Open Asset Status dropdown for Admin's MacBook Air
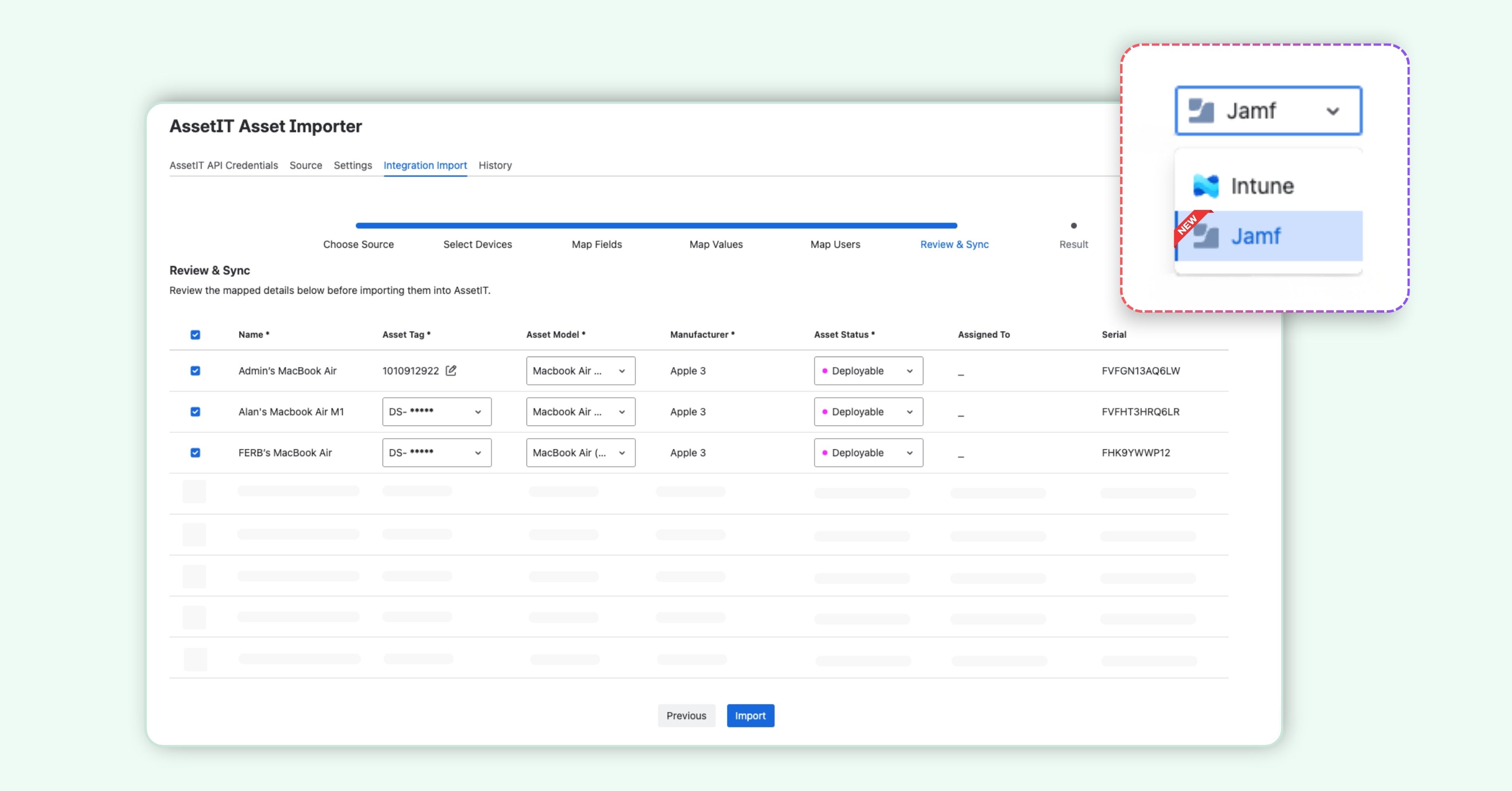This screenshot has width=1512, height=791. click(x=868, y=371)
